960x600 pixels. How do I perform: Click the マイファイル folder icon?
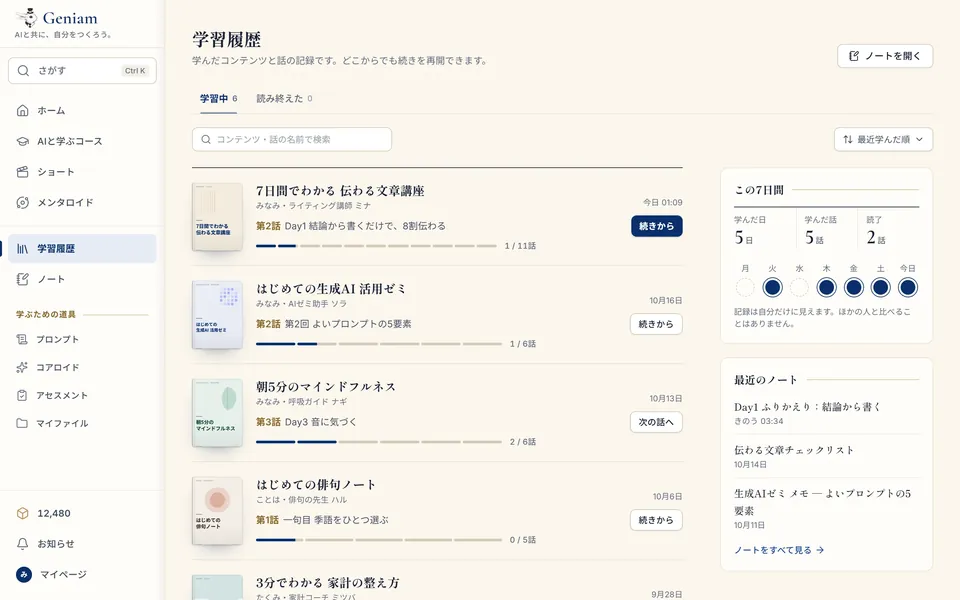[x=22, y=423]
